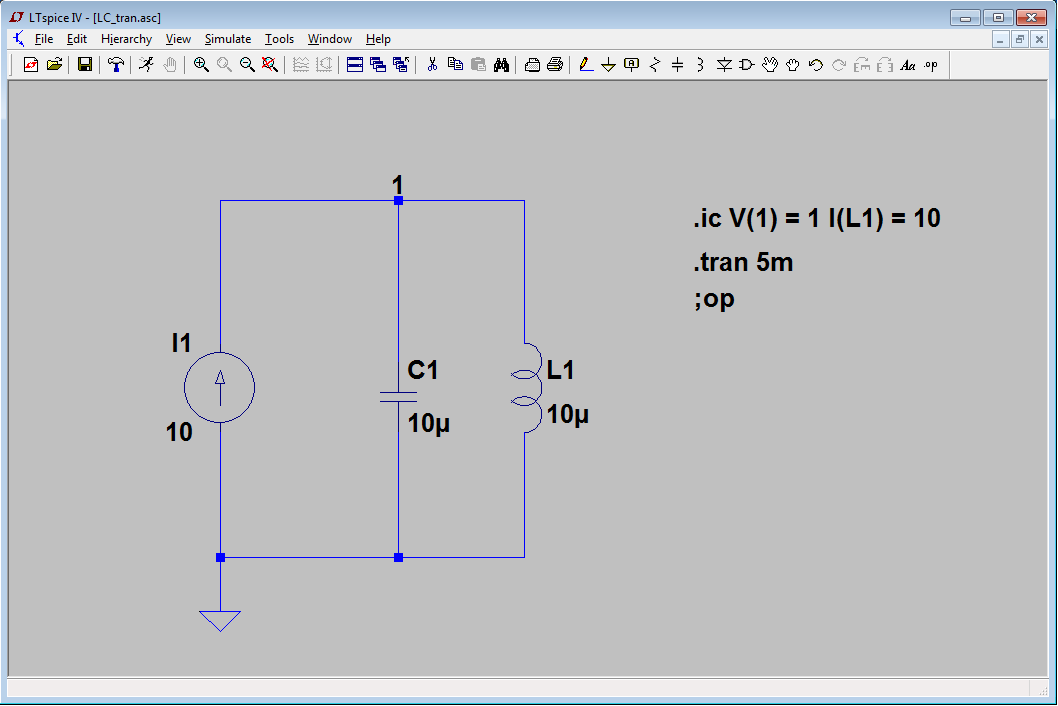Click the Cut scissors icon

click(432, 65)
